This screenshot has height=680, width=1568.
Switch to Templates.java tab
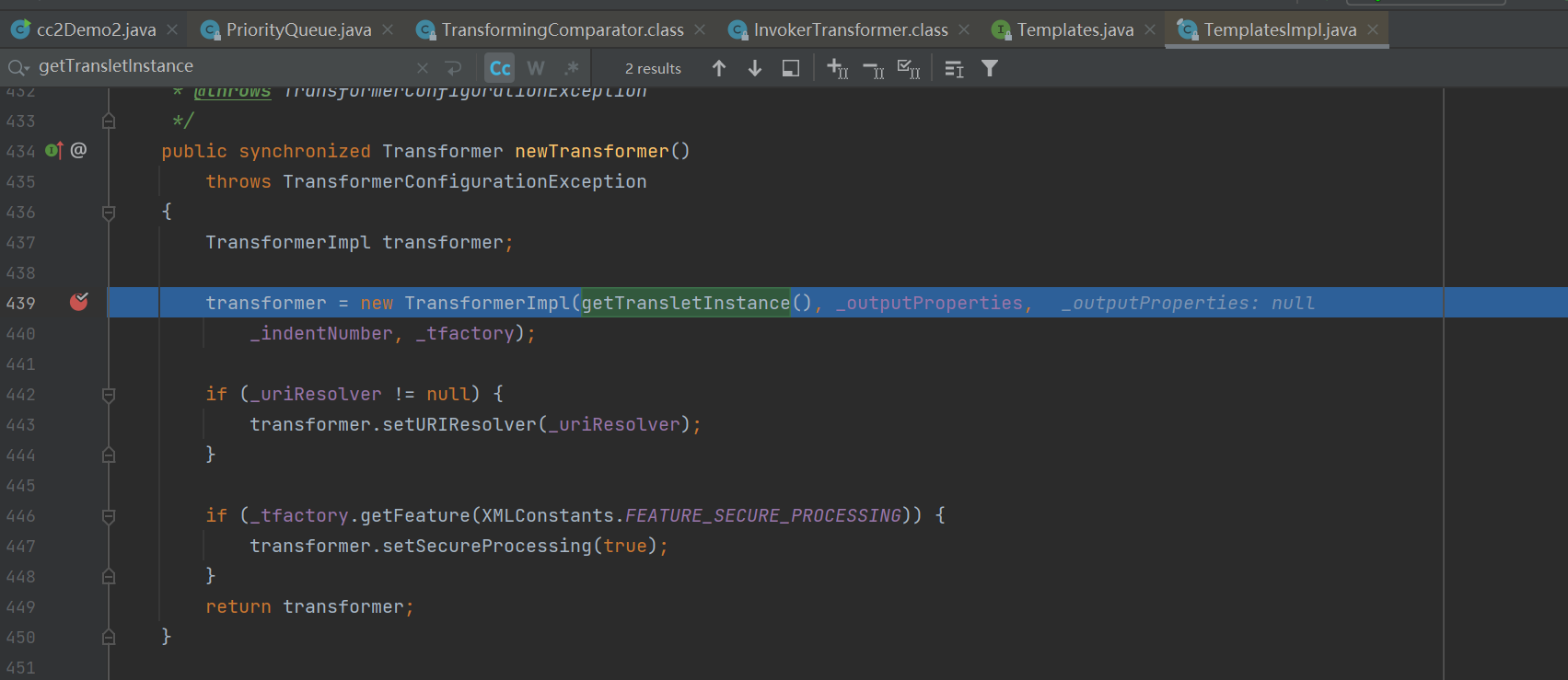click(1063, 30)
